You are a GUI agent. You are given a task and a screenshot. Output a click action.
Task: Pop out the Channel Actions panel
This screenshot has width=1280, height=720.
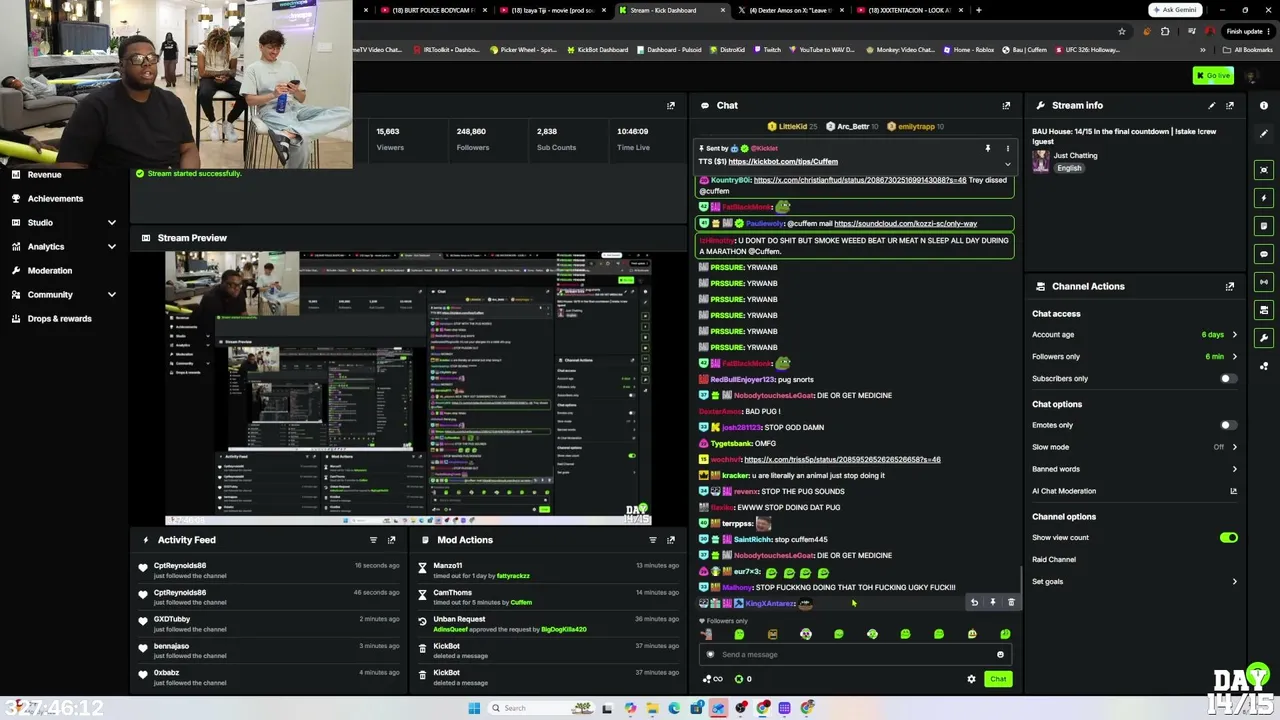tap(1230, 286)
